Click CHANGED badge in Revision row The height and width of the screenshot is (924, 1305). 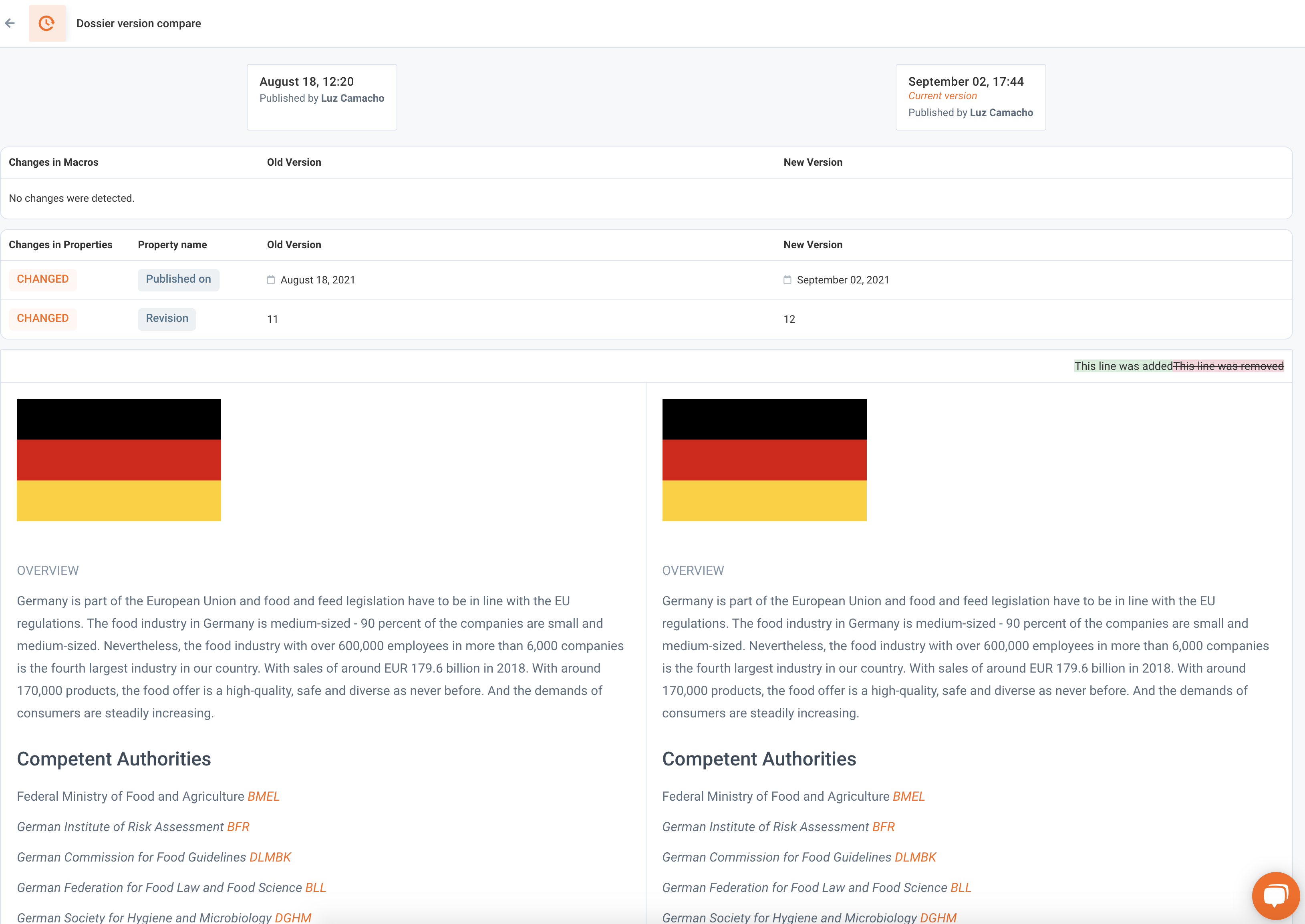[x=43, y=319]
